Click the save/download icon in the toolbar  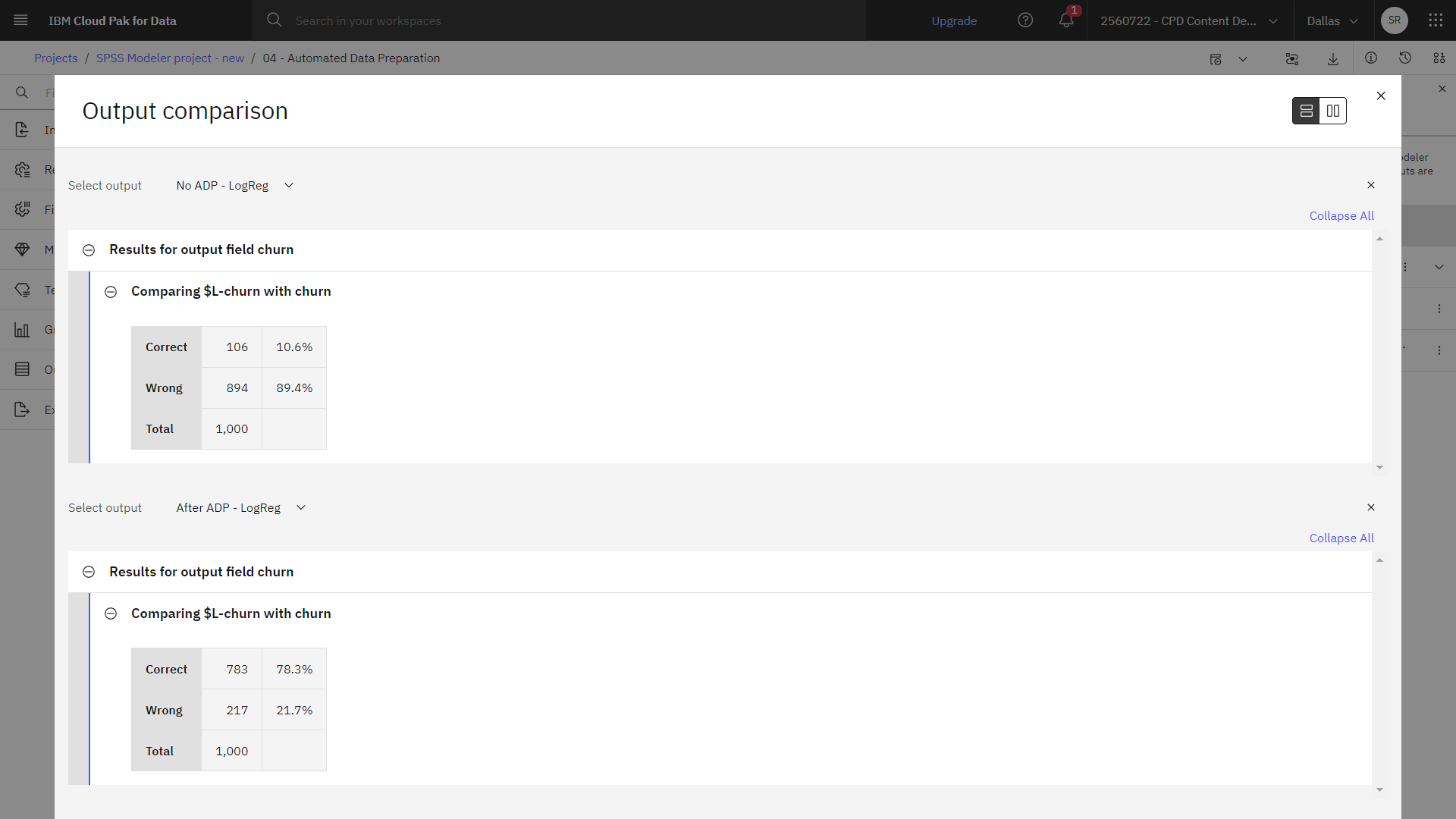coord(1333,58)
